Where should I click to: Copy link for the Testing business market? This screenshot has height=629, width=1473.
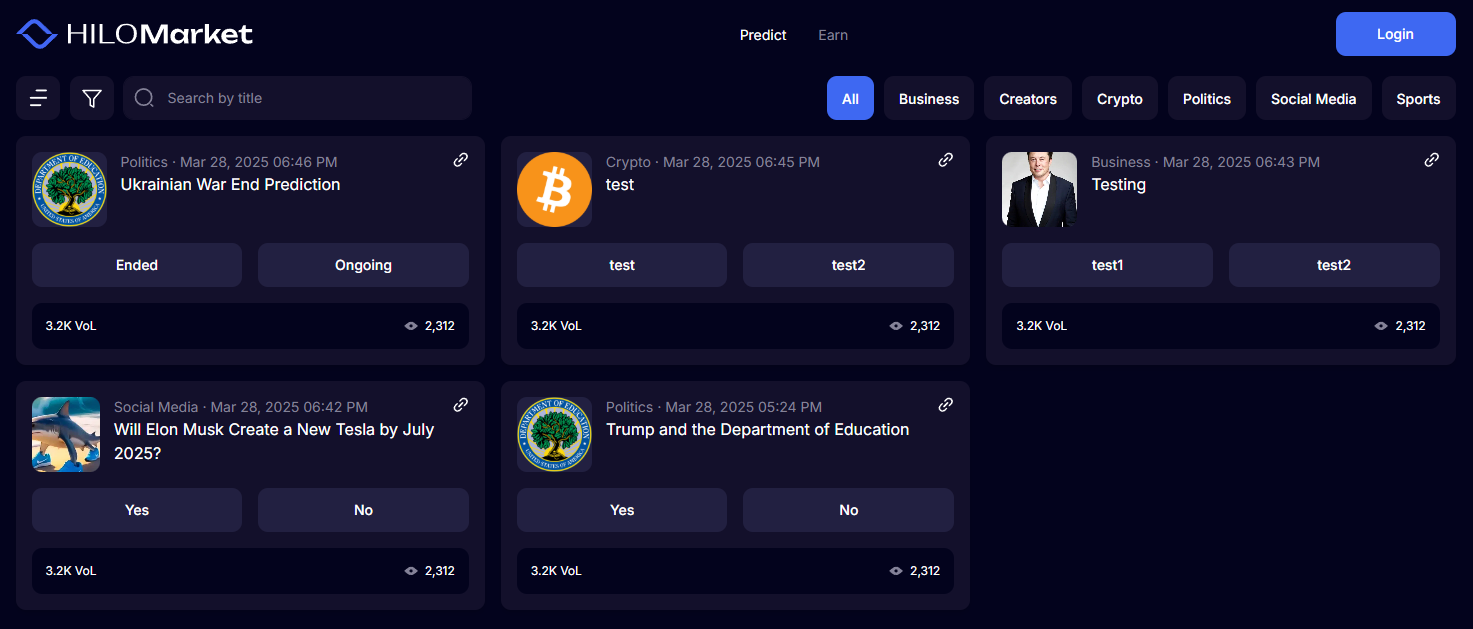(1432, 160)
